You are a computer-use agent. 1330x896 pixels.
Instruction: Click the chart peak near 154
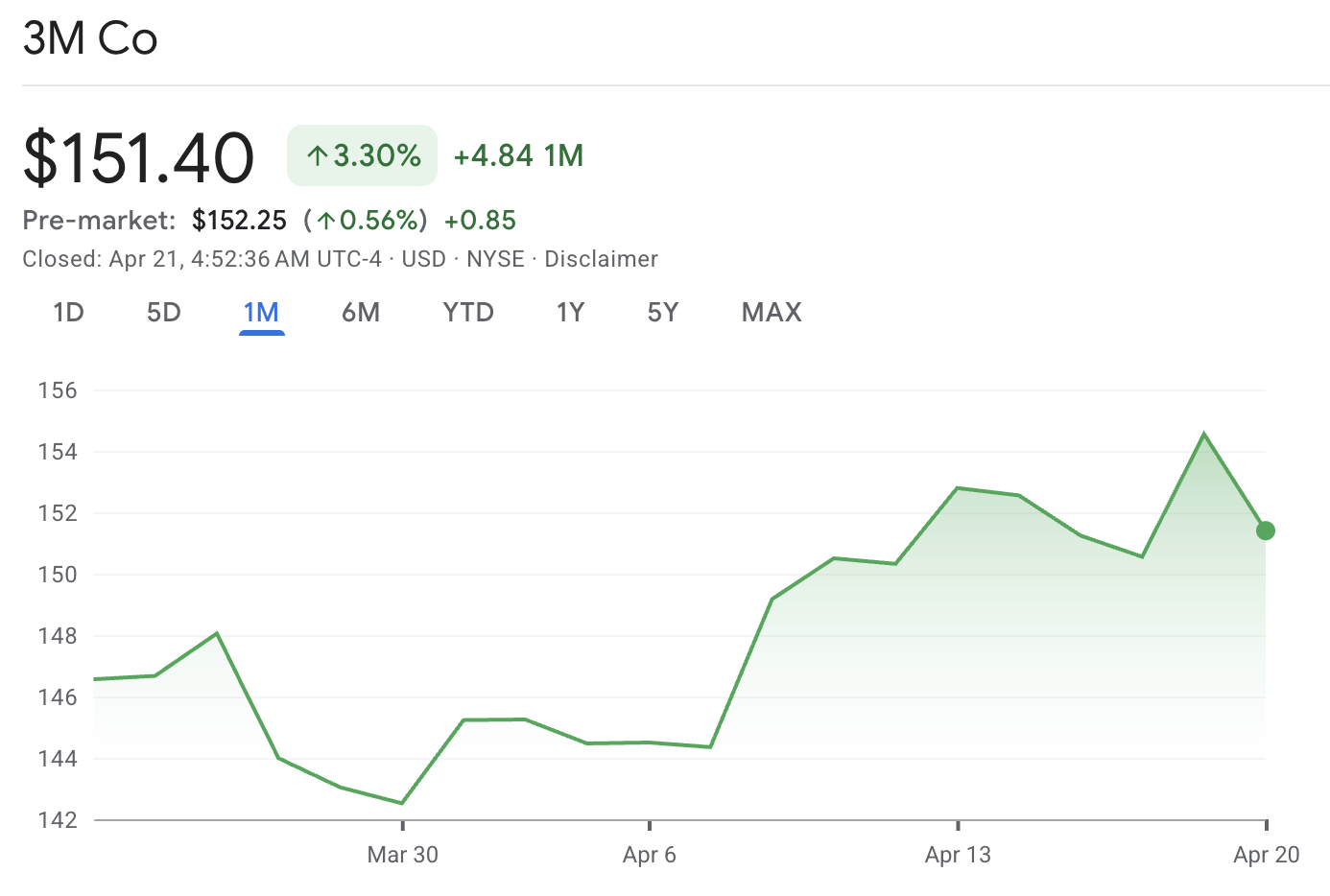coord(1203,435)
